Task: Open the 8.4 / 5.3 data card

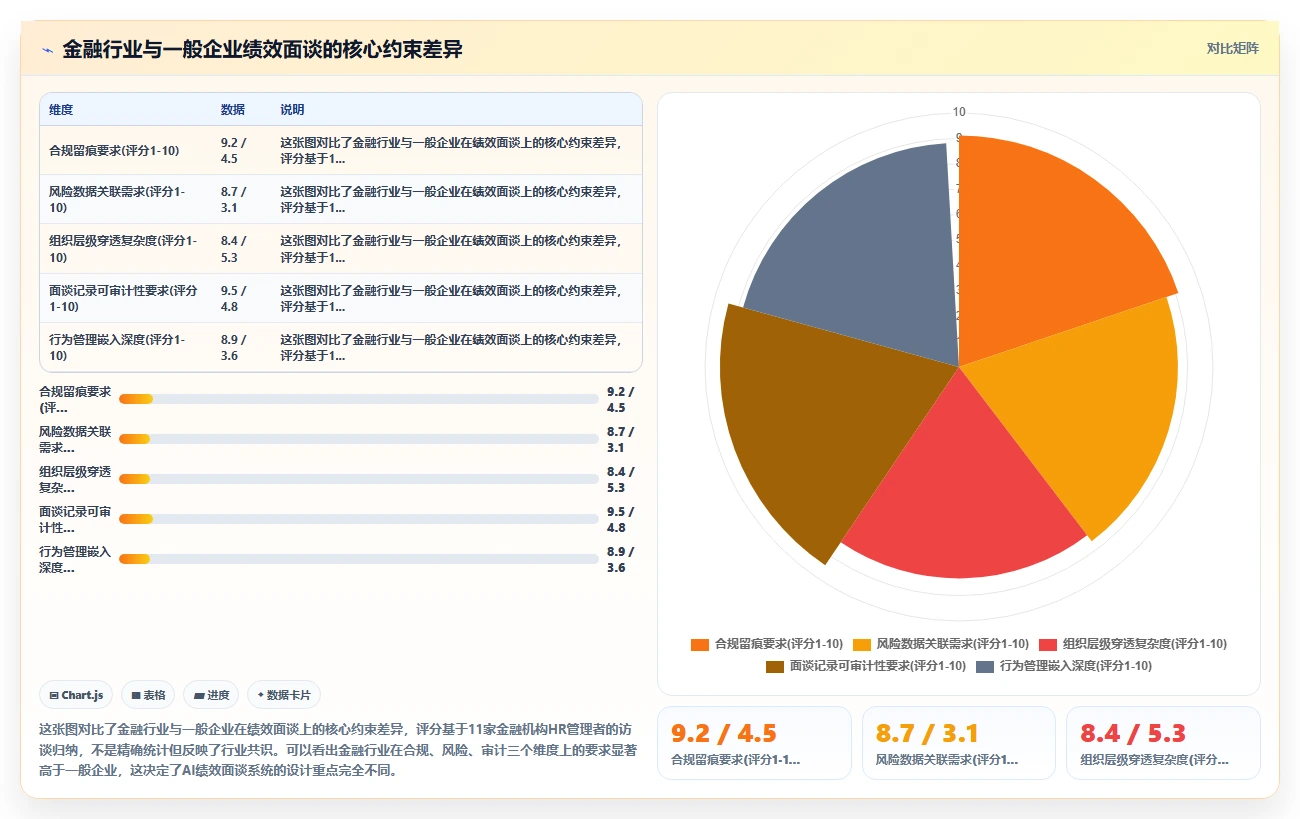Action: 1163,743
